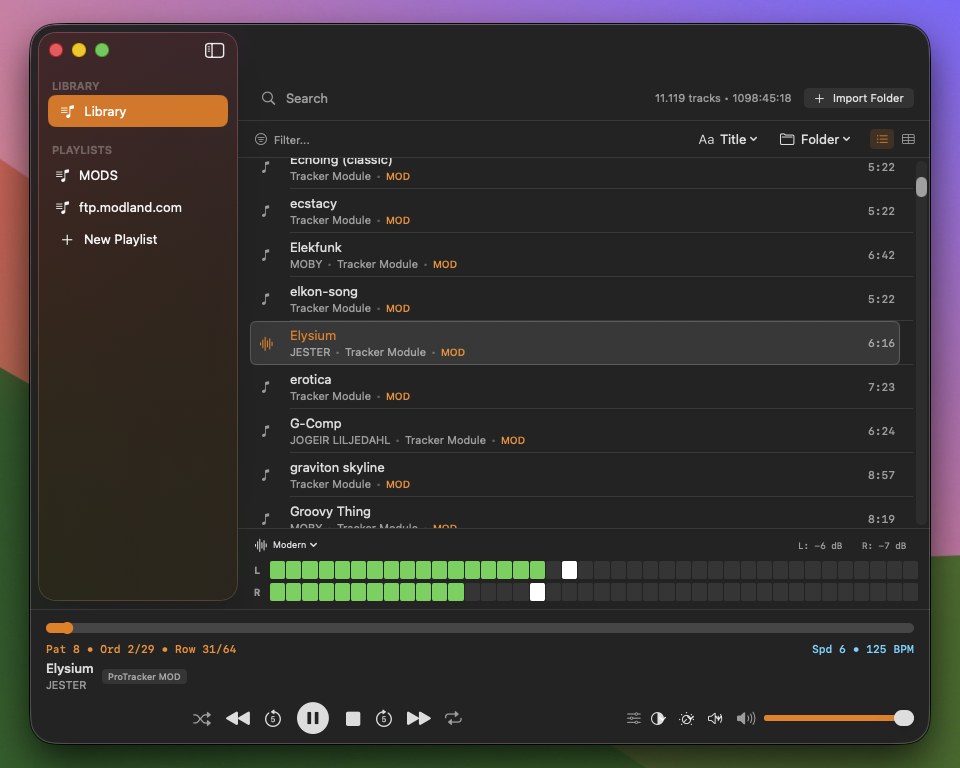Open the MODS playlist

pyautogui.click(x=138, y=176)
